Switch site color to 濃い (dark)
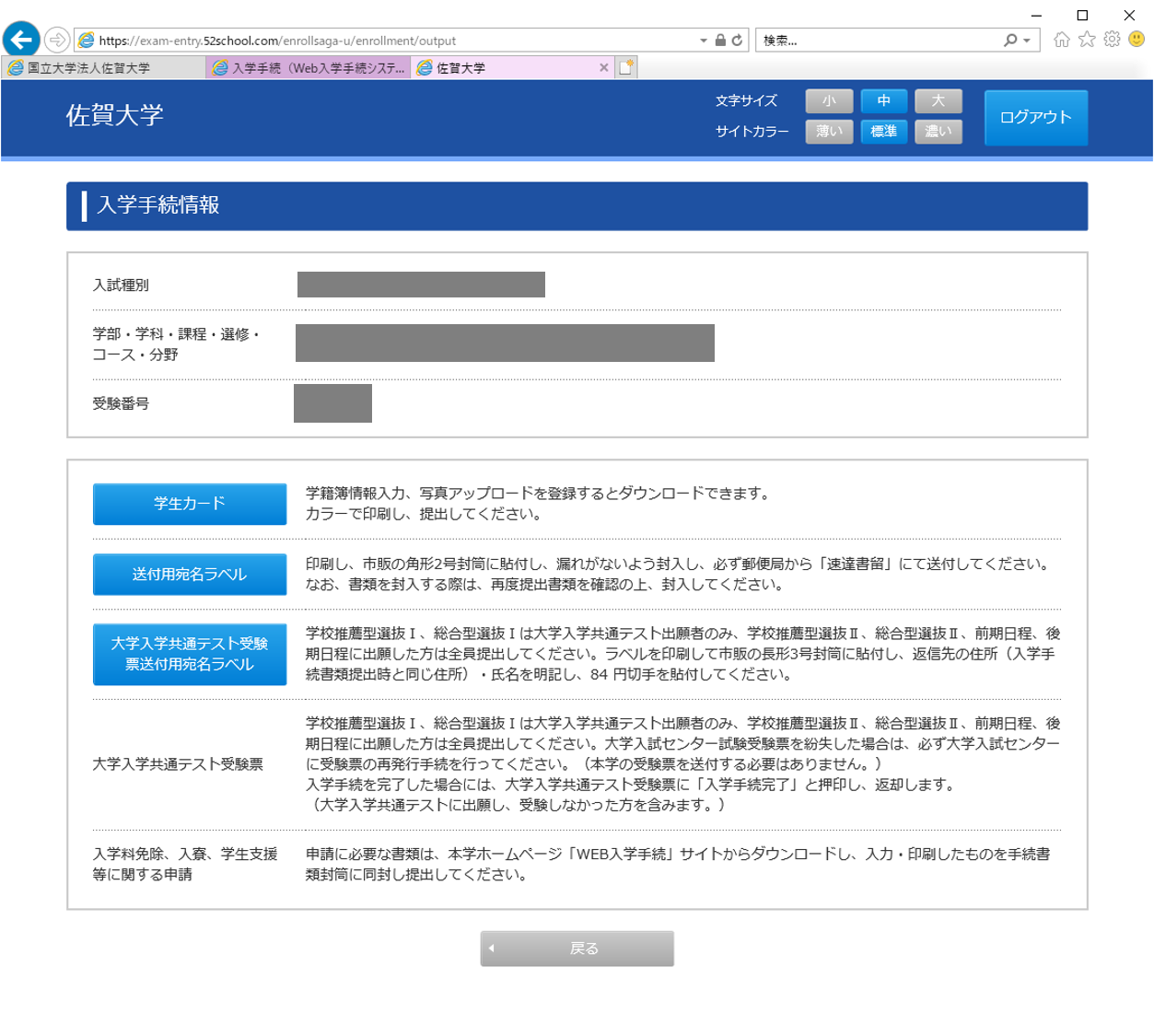Image resolution: width=1154 pixels, height=1036 pixels. (x=938, y=132)
